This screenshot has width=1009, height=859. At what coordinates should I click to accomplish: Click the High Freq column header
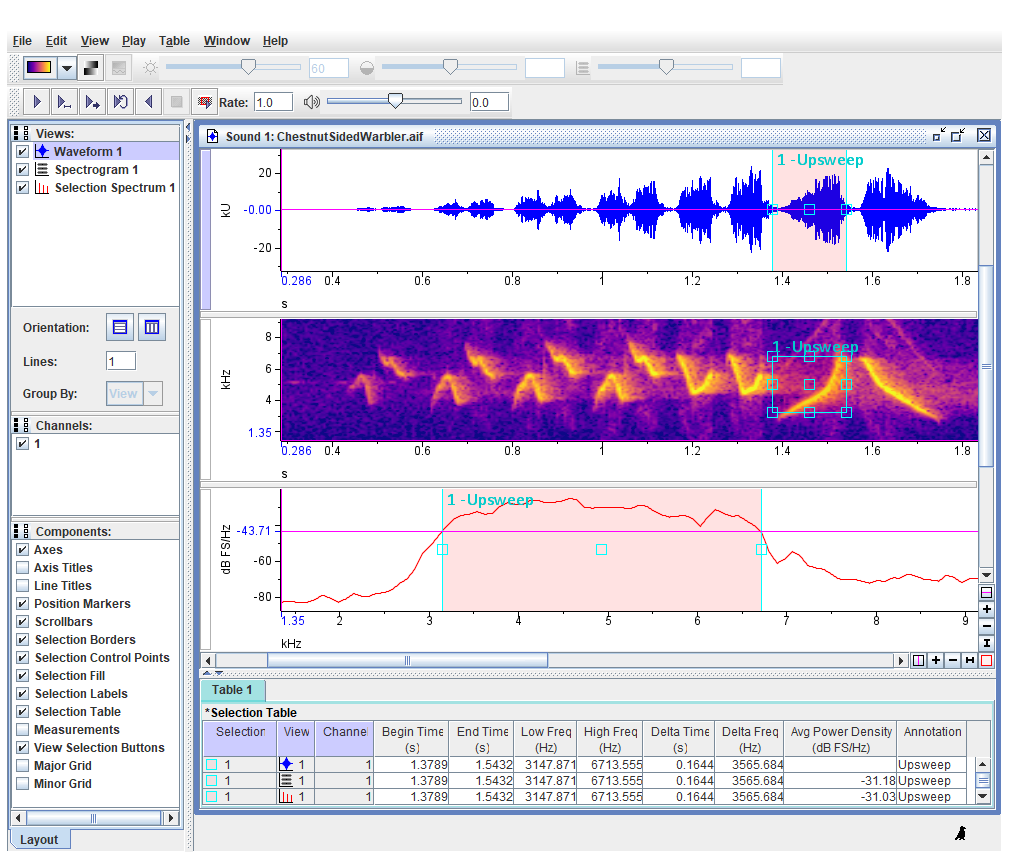click(610, 739)
